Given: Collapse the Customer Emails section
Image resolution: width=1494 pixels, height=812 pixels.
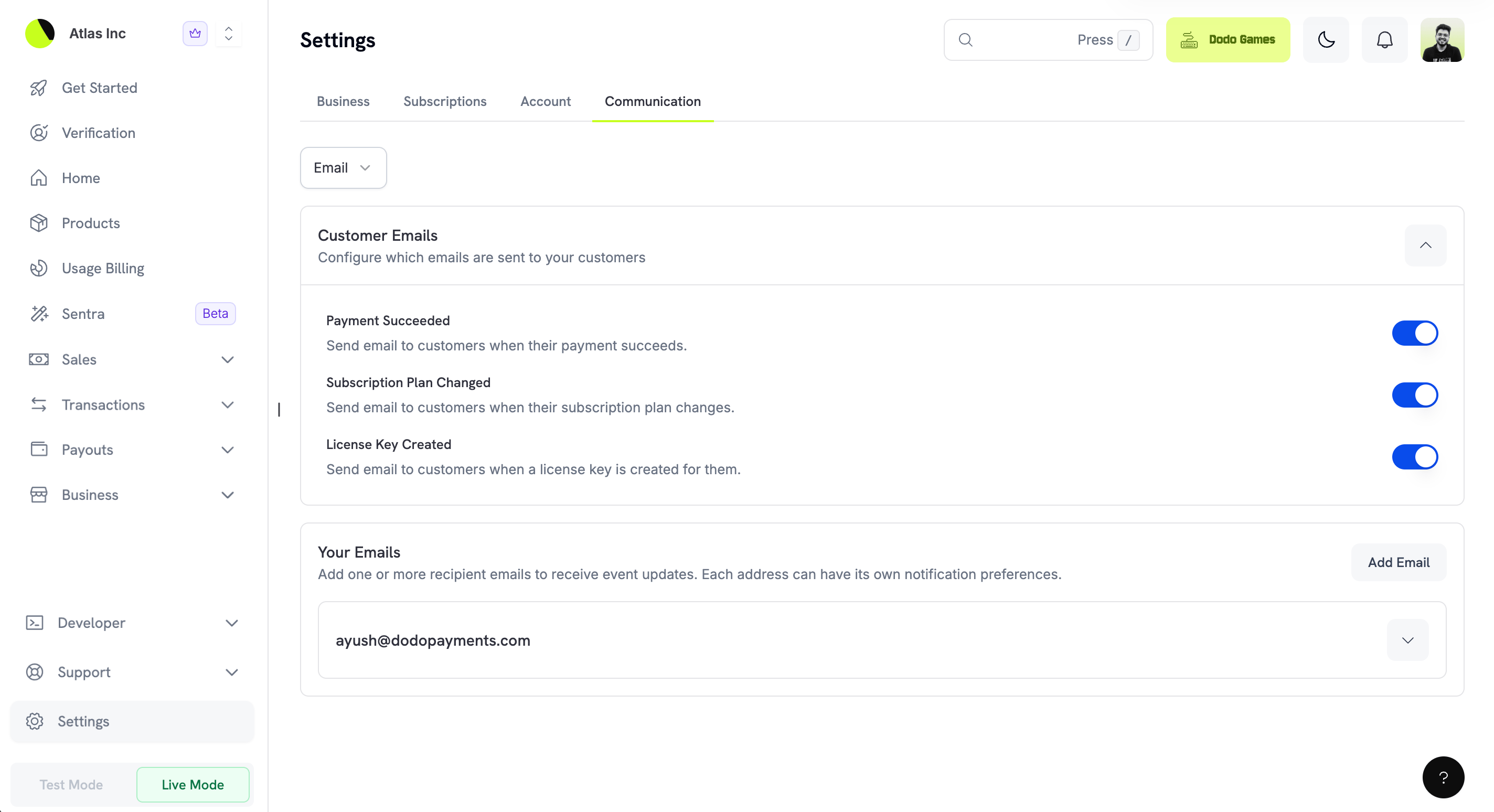Looking at the screenshot, I should pyautogui.click(x=1426, y=245).
